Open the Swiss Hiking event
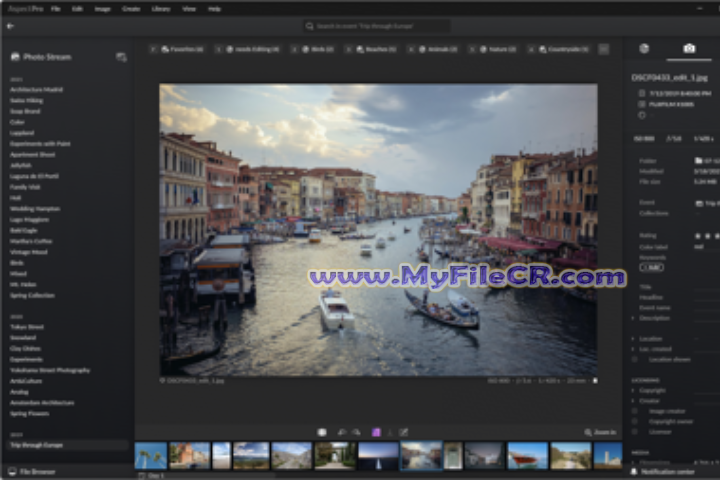 pos(26,100)
